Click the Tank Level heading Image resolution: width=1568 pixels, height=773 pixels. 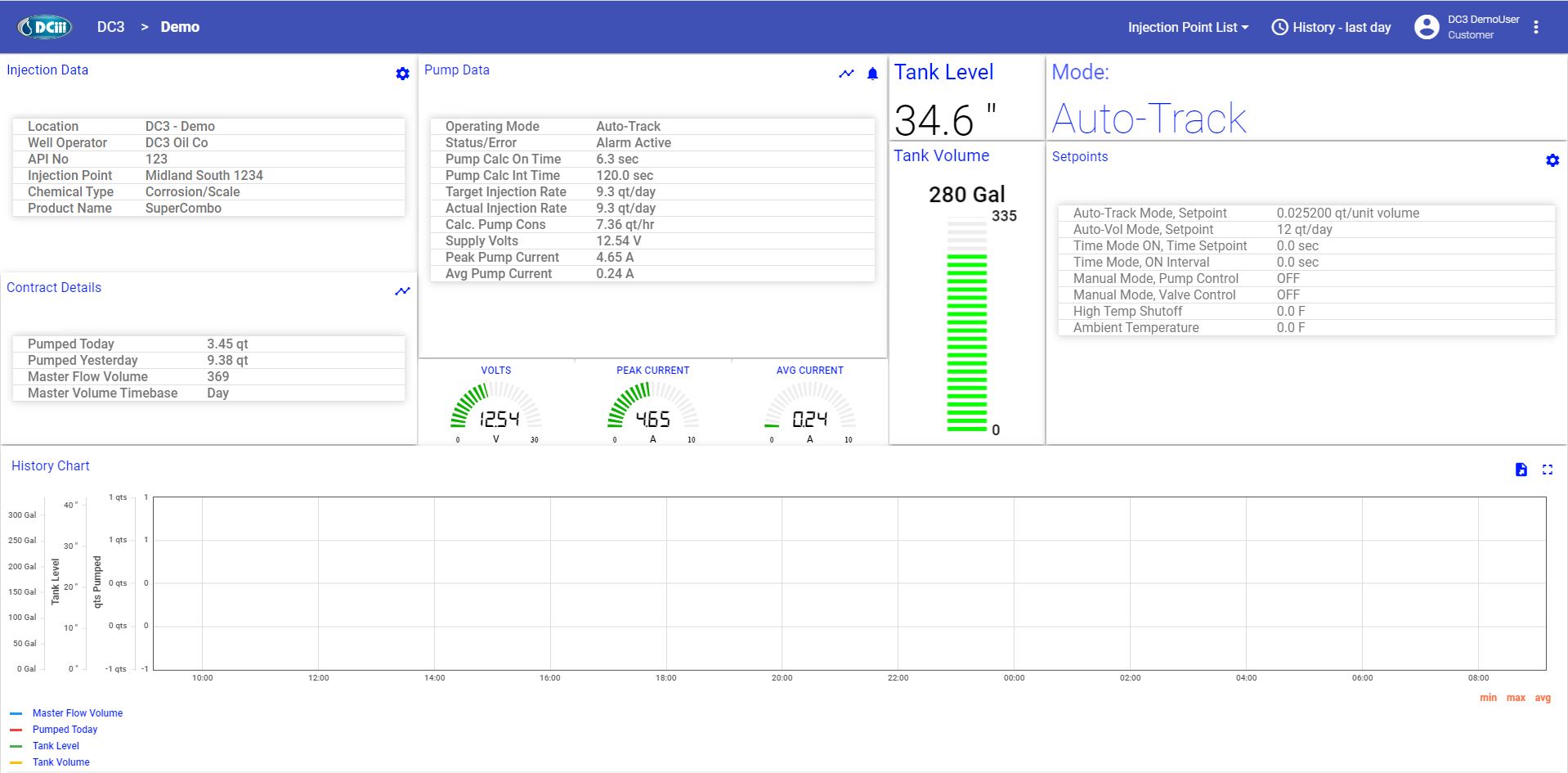pyautogui.click(x=943, y=73)
